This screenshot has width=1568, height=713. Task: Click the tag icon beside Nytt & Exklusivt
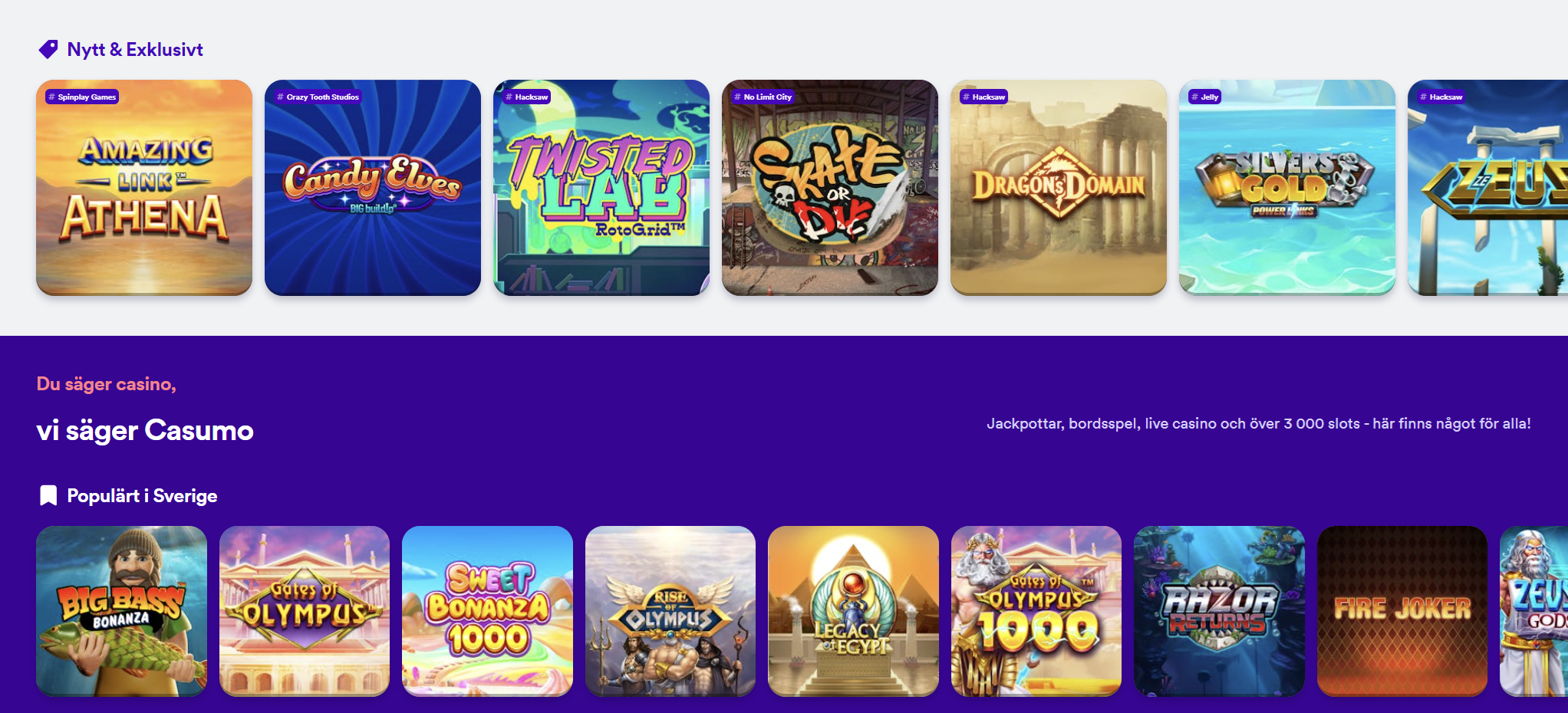(x=48, y=50)
